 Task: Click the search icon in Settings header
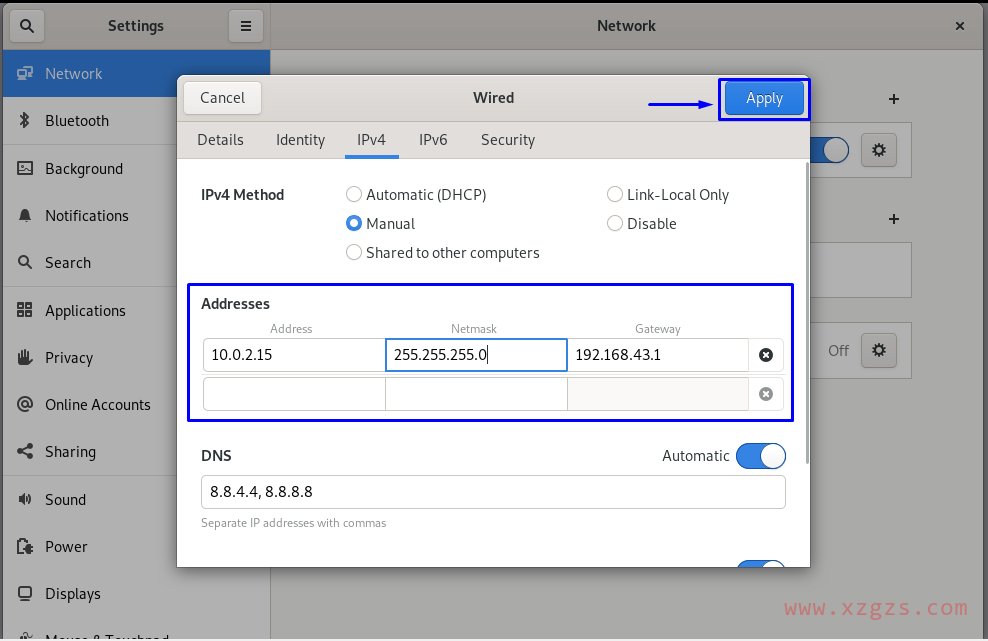pyautogui.click(x=26, y=25)
